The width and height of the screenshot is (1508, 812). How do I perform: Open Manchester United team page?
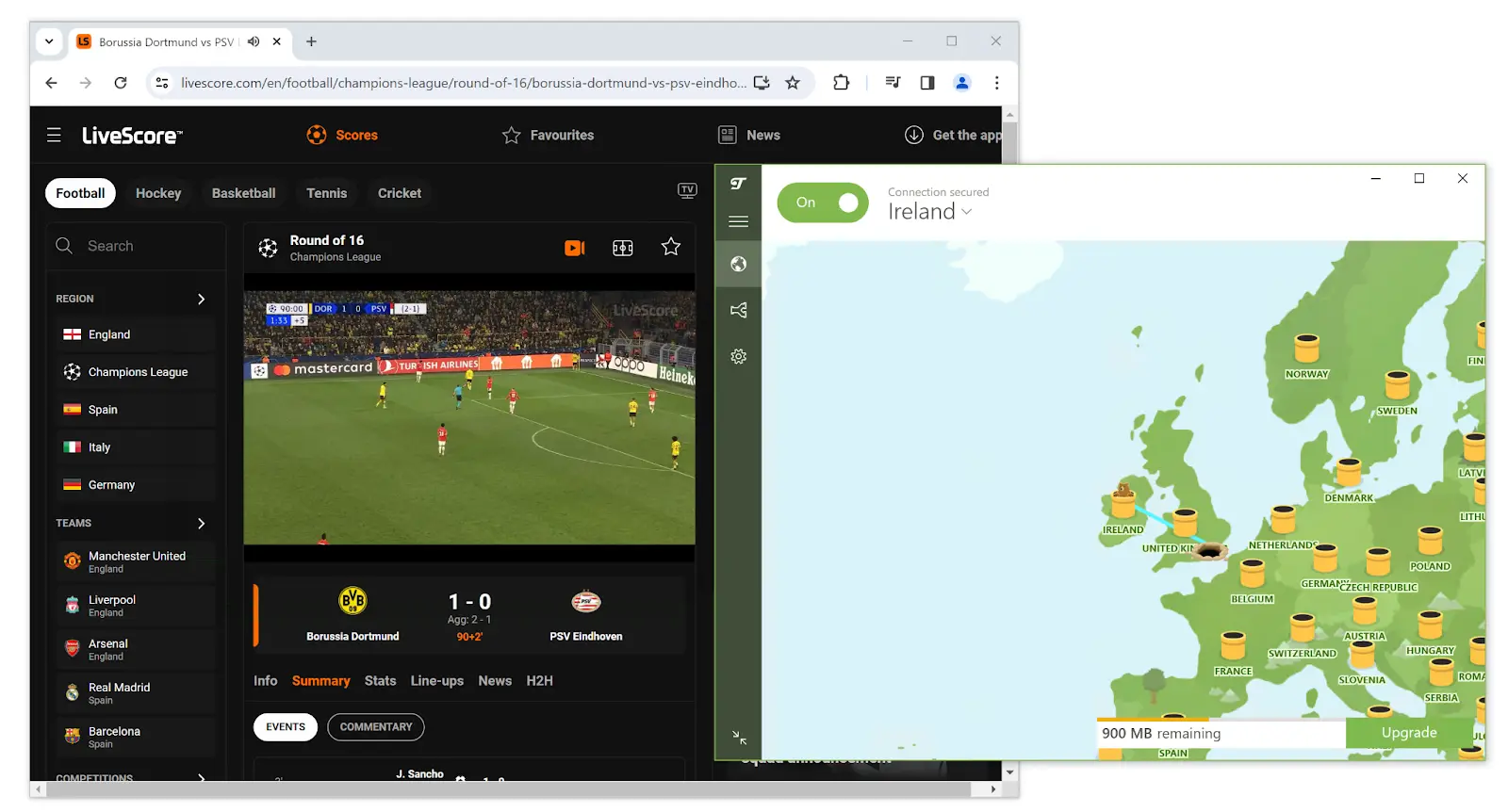click(x=136, y=561)
